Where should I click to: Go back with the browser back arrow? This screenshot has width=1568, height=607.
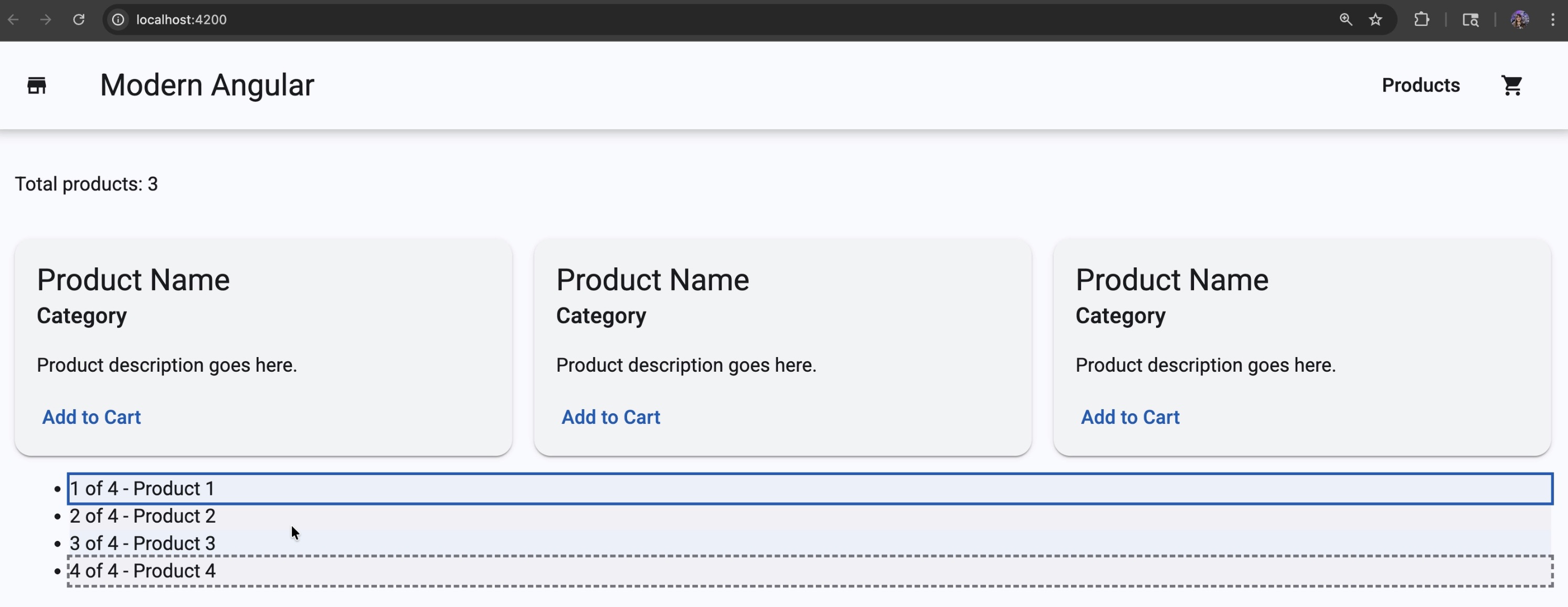coord(14,19)
